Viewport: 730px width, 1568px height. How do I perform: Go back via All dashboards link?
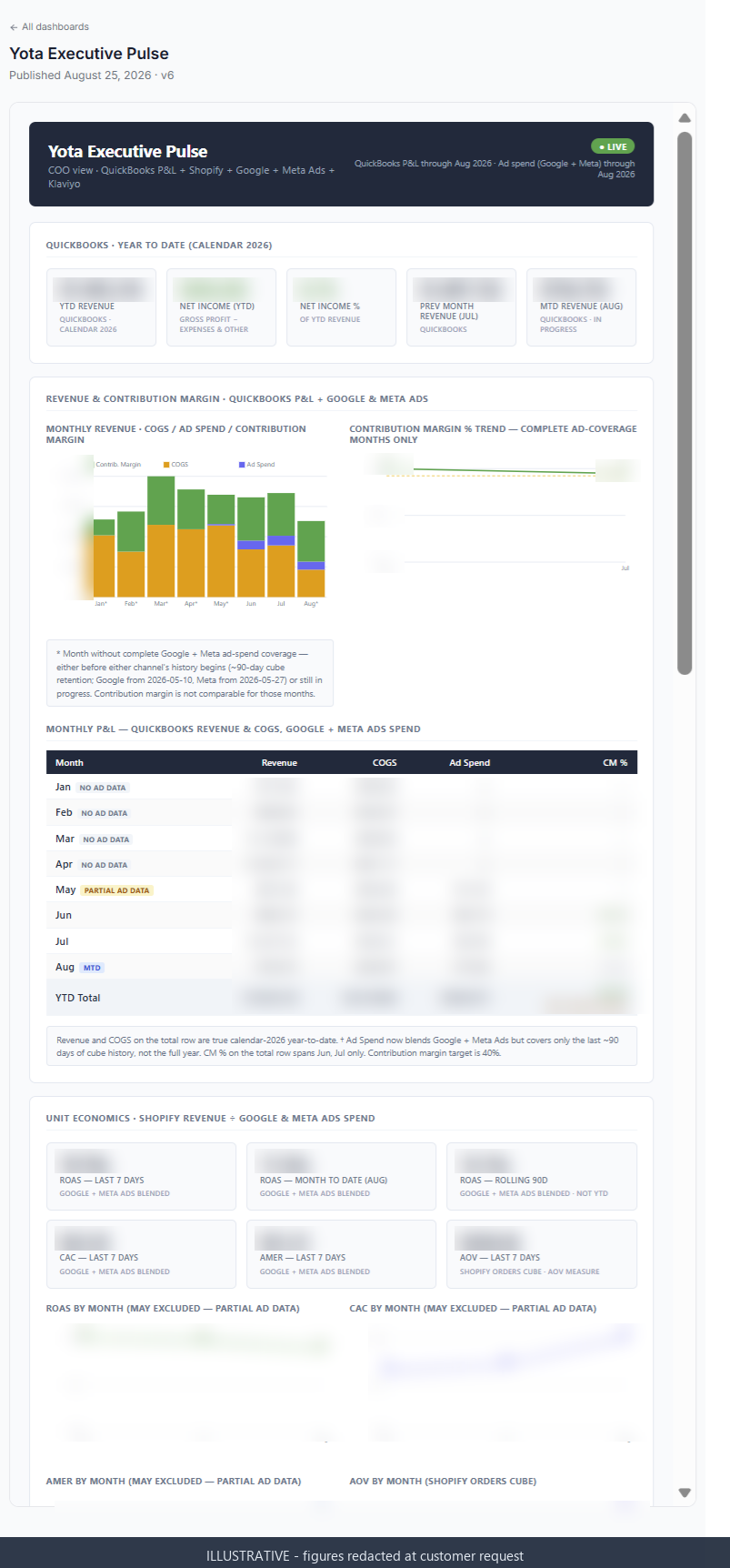click(49, 27)
